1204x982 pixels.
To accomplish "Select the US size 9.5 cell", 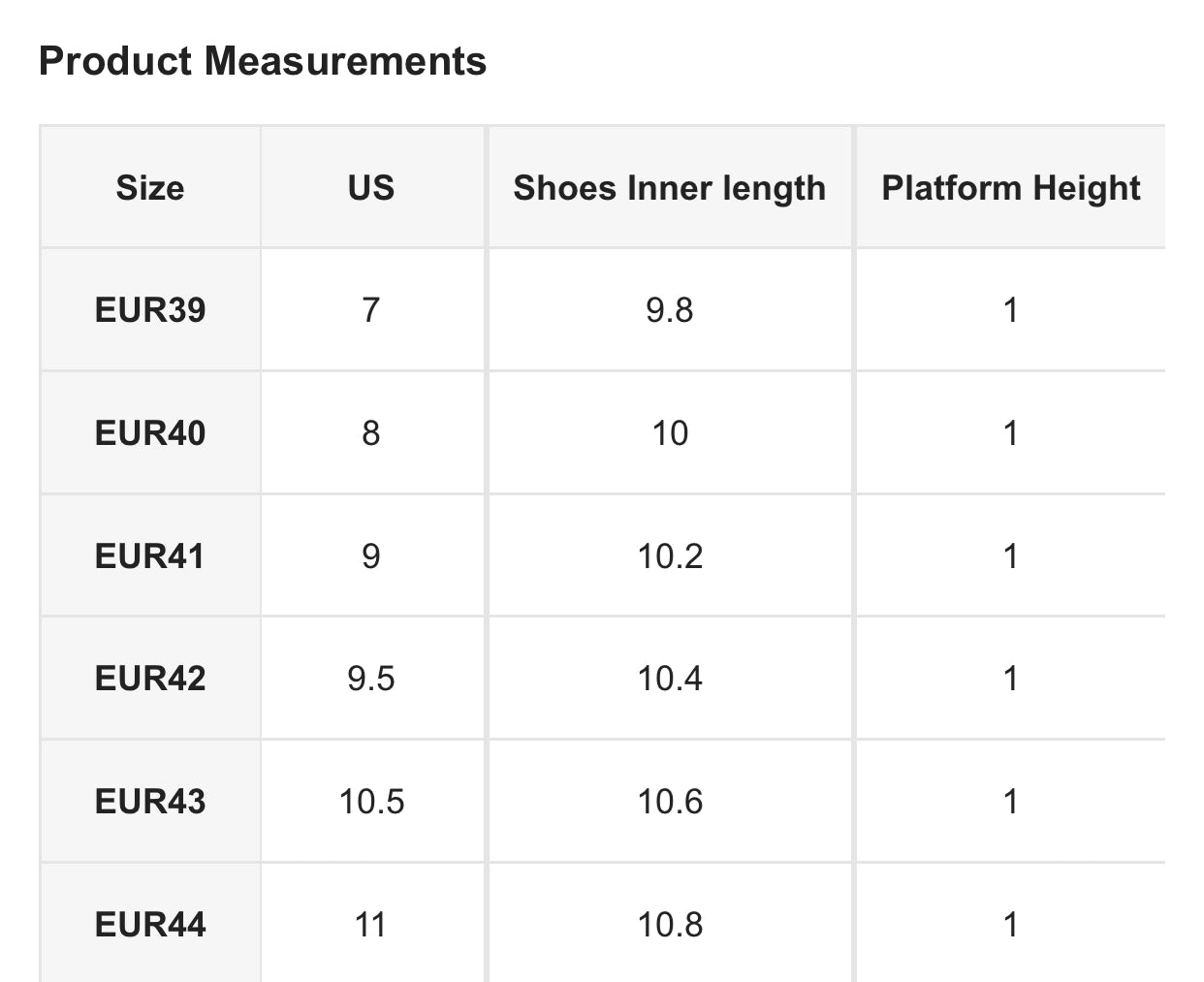I will [x=371, y=679].
